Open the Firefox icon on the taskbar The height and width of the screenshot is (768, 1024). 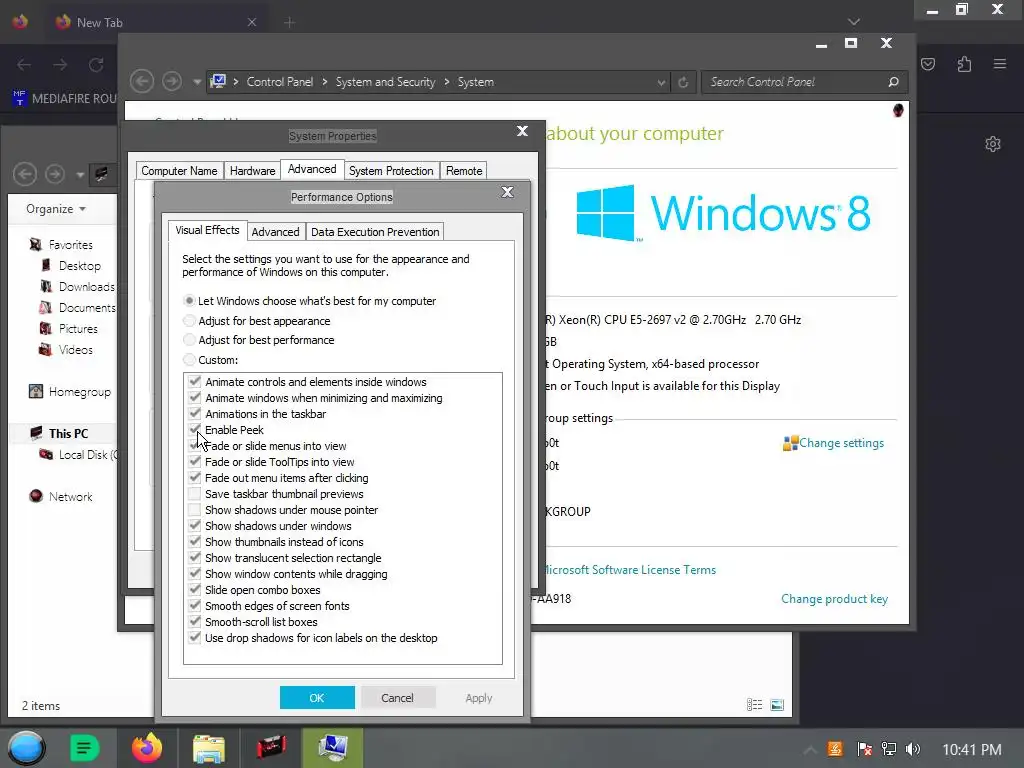(x=147, y=748)
